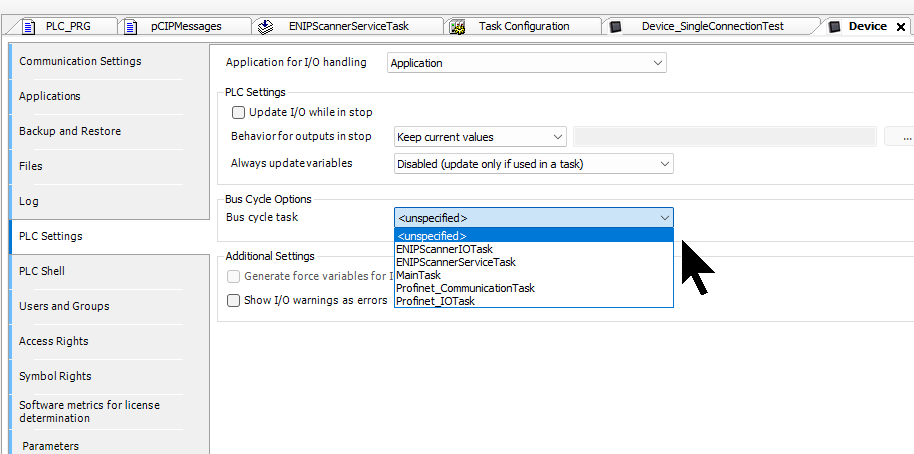
Task: Click the greyed-out outputs program field
Action: (725, 137)
